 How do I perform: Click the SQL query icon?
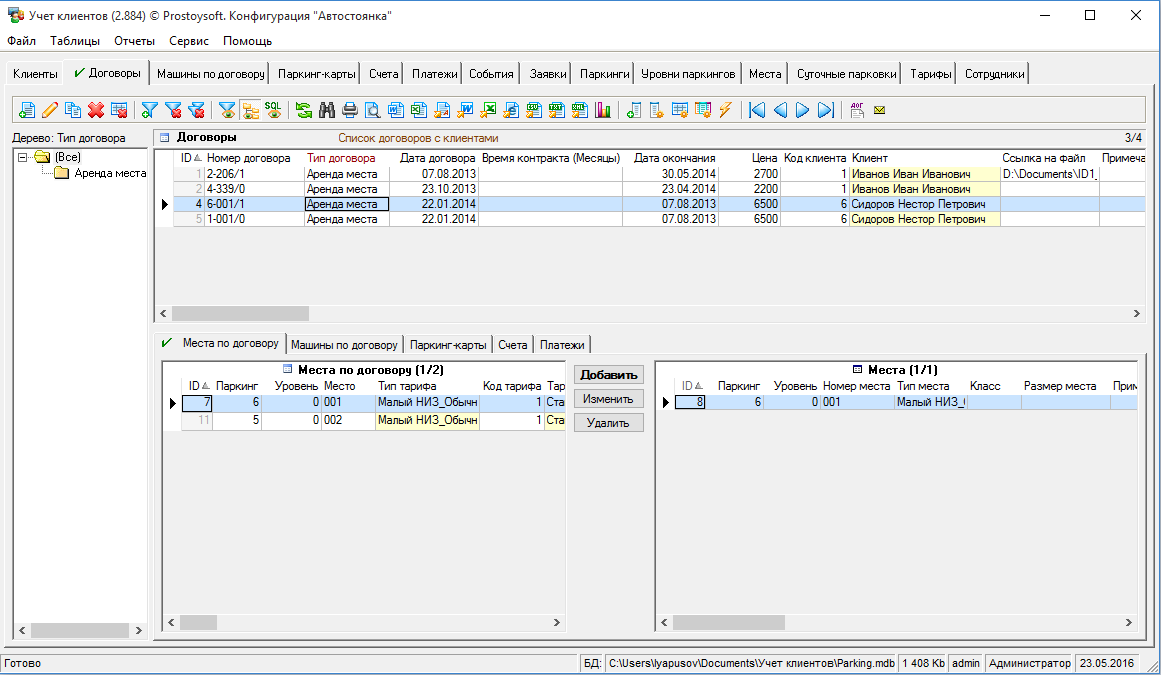pyautogui.click(x=272, y=110)
